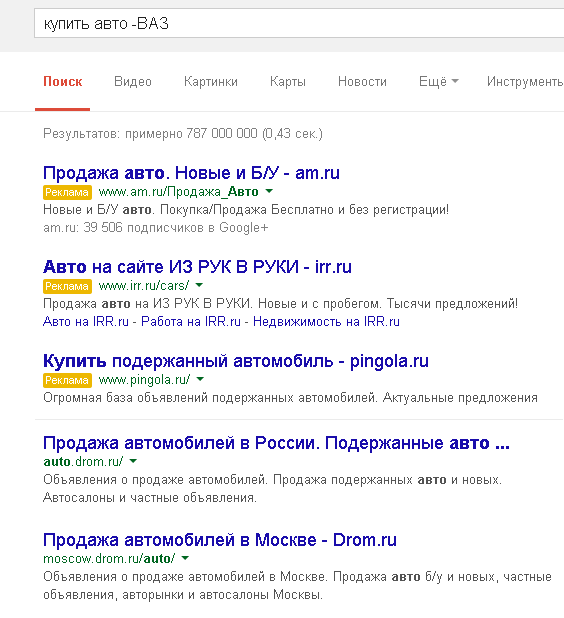Follow the "Работа на IRR.ru" sitelink

(x=191, y=322)
